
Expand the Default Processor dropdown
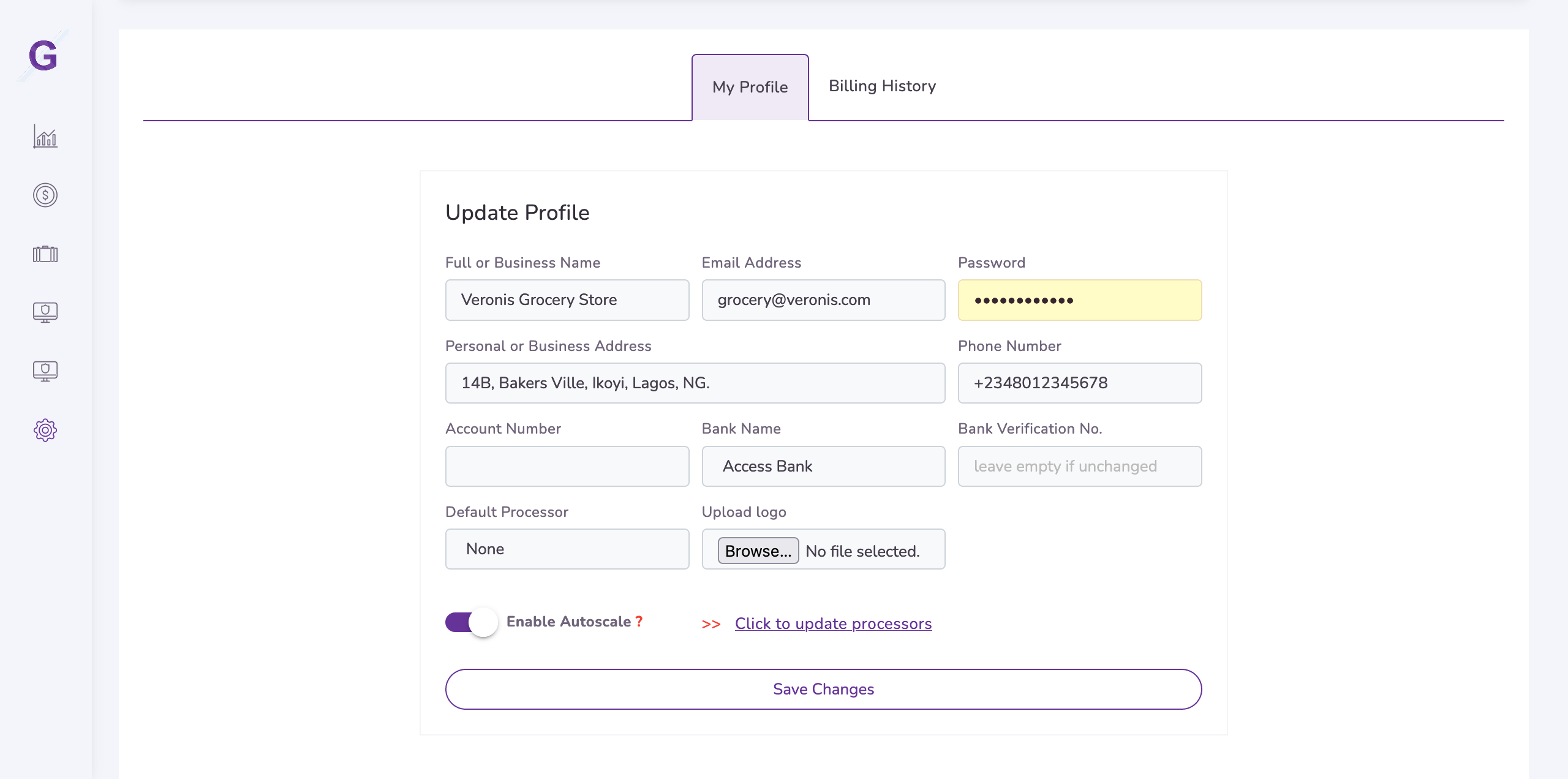coord(567,549)
